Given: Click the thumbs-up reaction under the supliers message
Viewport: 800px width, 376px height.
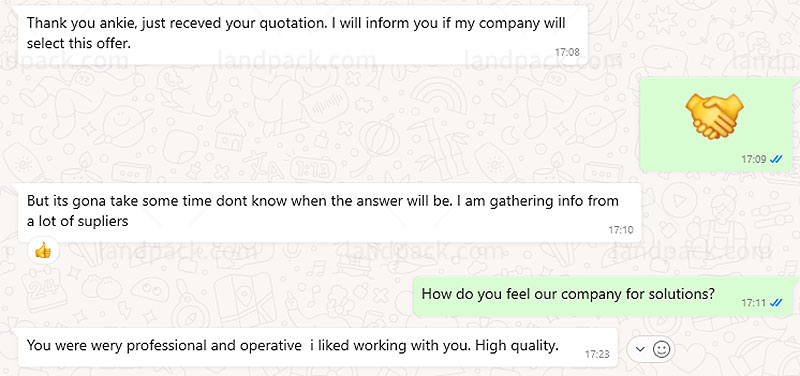Looking at the screenshot, I should pos(43,250).
